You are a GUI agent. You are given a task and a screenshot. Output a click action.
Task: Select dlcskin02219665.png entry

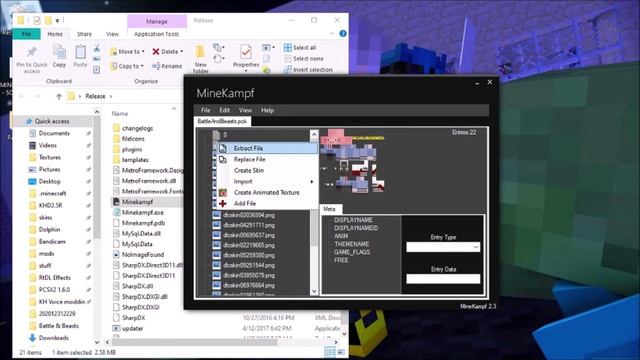(249, 245)
